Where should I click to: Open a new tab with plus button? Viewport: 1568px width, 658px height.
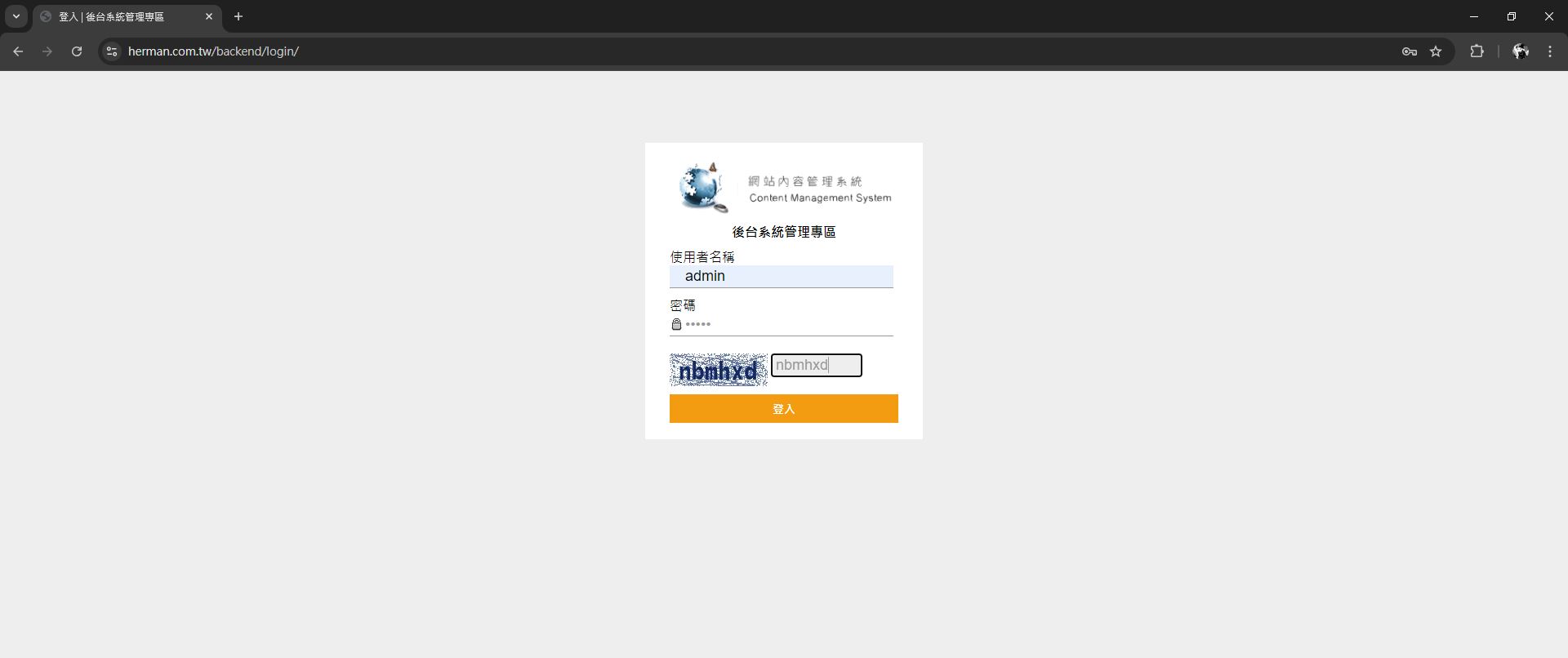point(238,16)
